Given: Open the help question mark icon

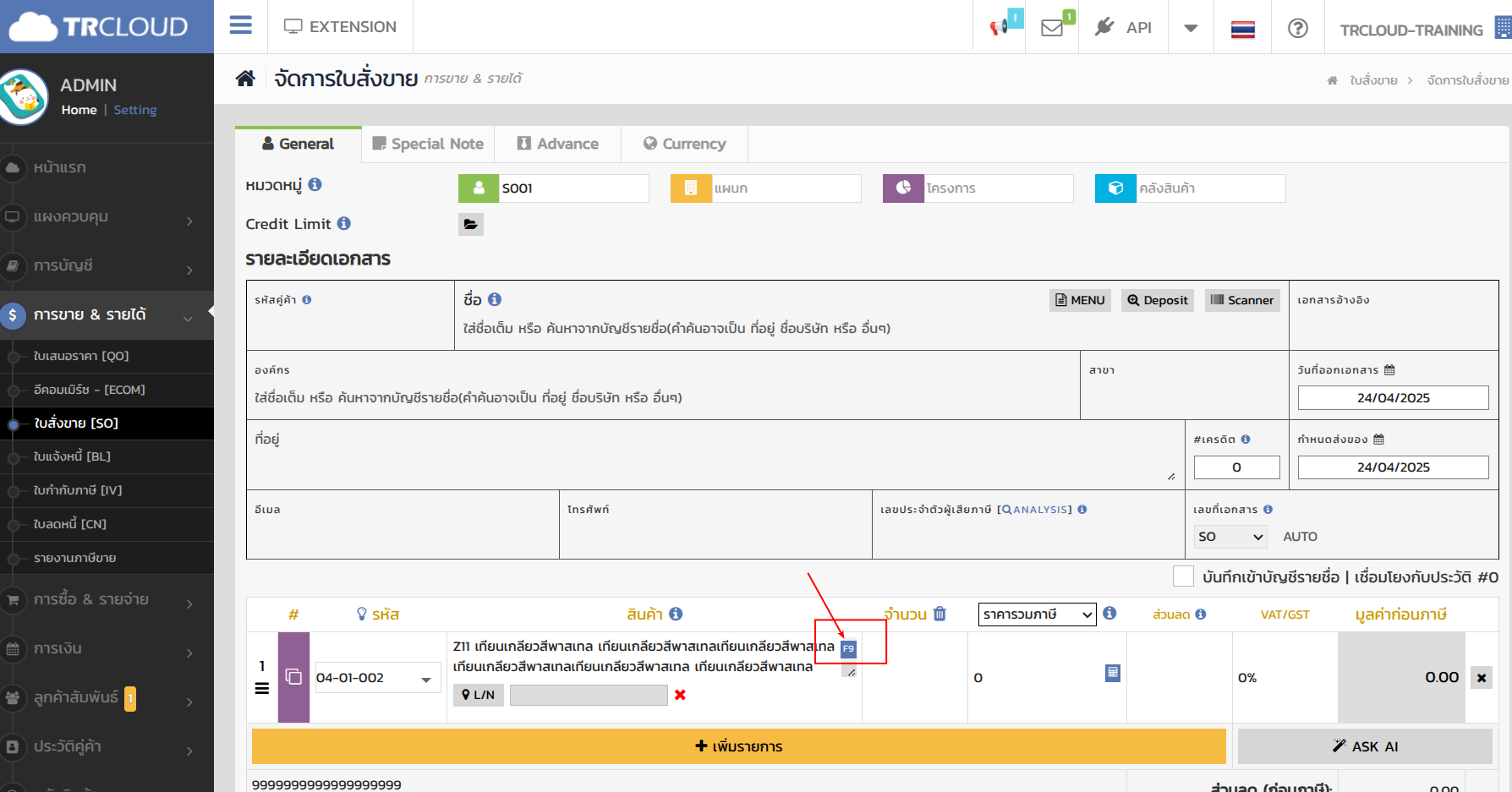Looking at the screenshot, I should pos(1297,28).
